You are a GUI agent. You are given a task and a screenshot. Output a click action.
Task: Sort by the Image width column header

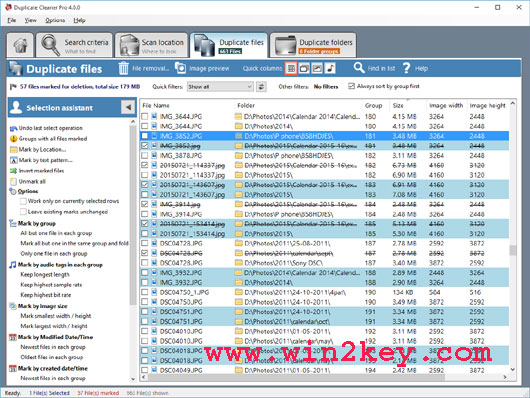coord(446,106)
